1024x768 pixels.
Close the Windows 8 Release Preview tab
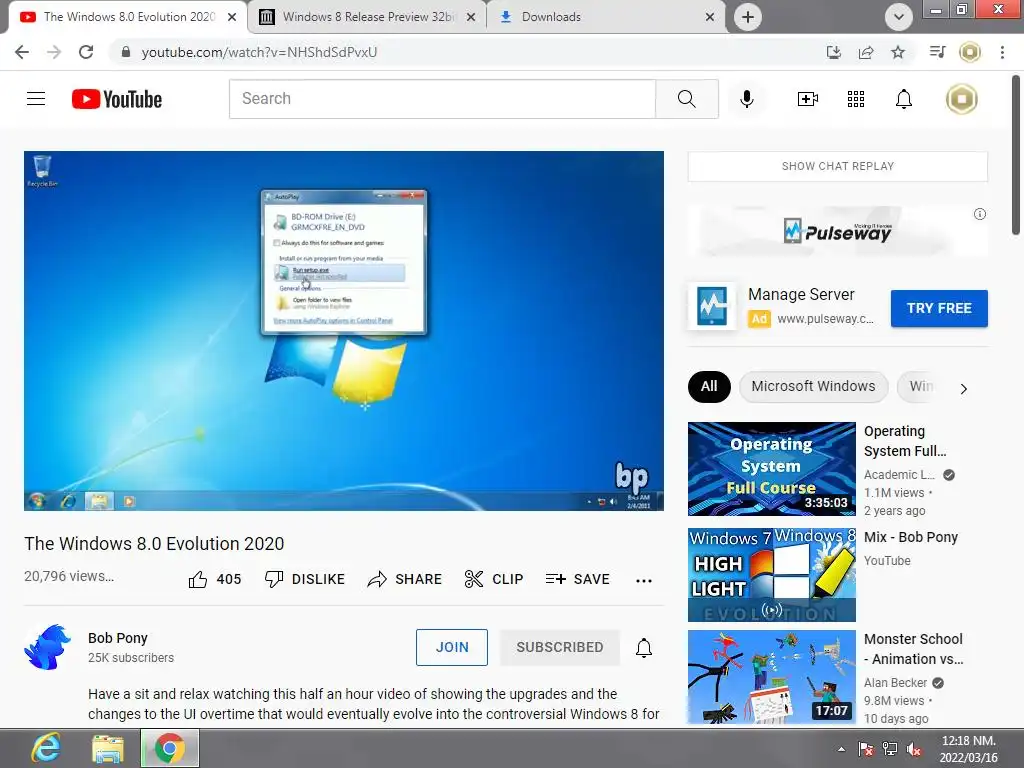click(x=471, y=18)
